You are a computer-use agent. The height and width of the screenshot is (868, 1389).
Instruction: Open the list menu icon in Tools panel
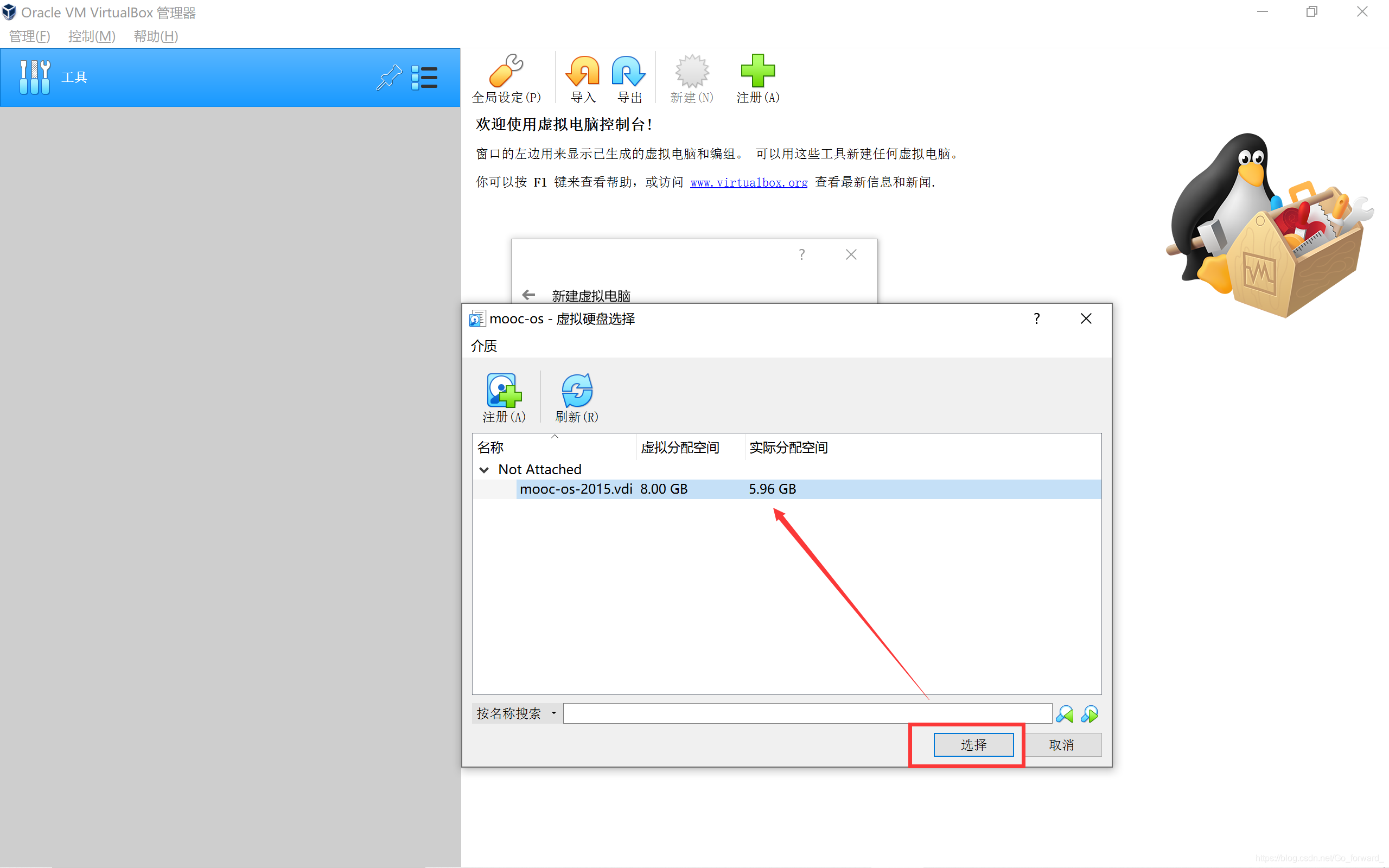(x=424, y=78)
